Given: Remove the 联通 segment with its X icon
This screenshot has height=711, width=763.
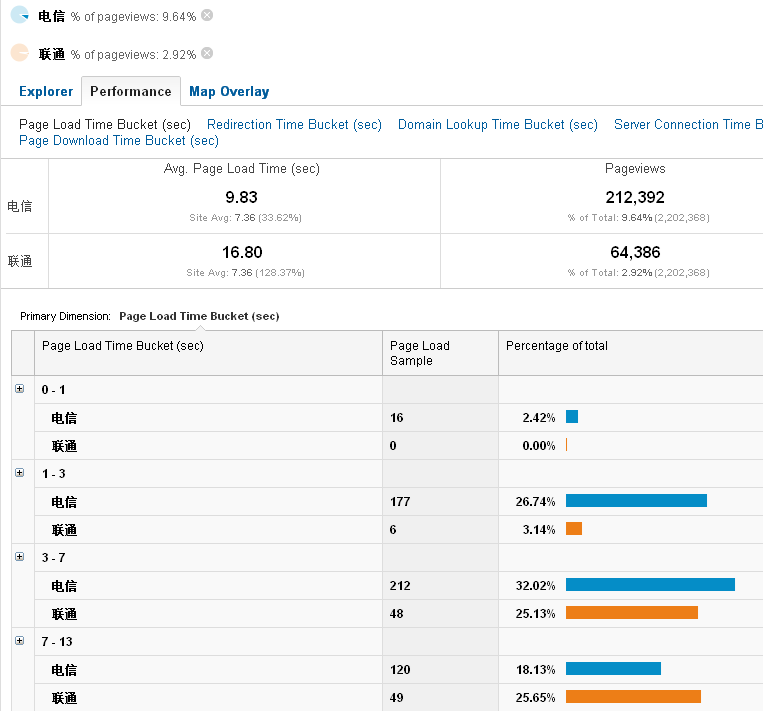Looking at the screenshot, I should tap(207, 53).
